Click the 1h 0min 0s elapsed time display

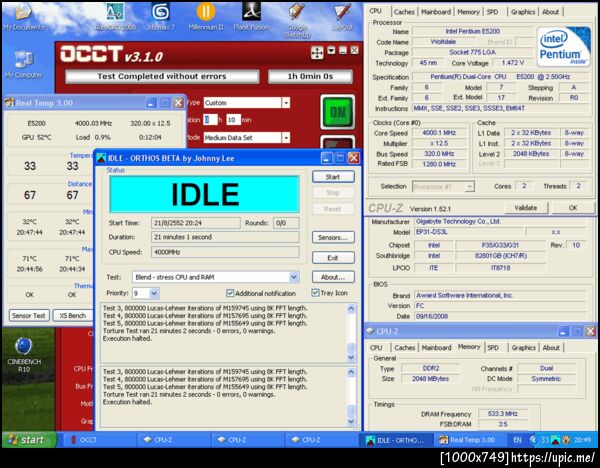pyautogui.click(x=310, y=76)
